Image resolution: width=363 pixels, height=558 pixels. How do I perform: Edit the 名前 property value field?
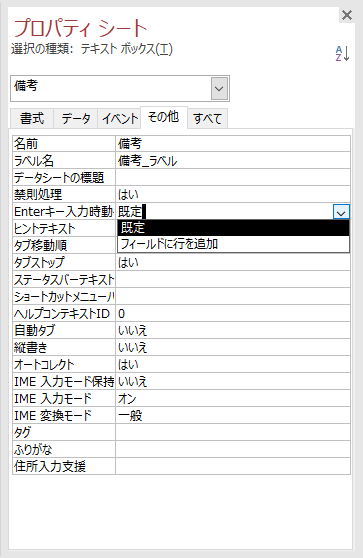(233, 144)
